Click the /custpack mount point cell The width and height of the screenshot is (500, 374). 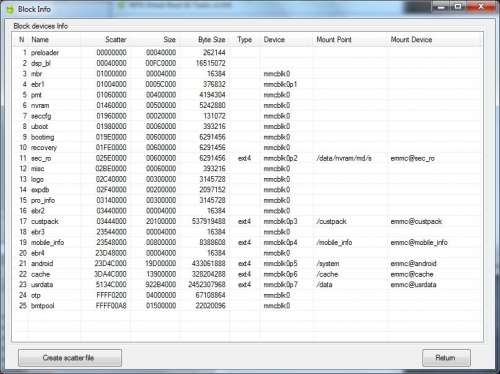[x=332, y=222]
